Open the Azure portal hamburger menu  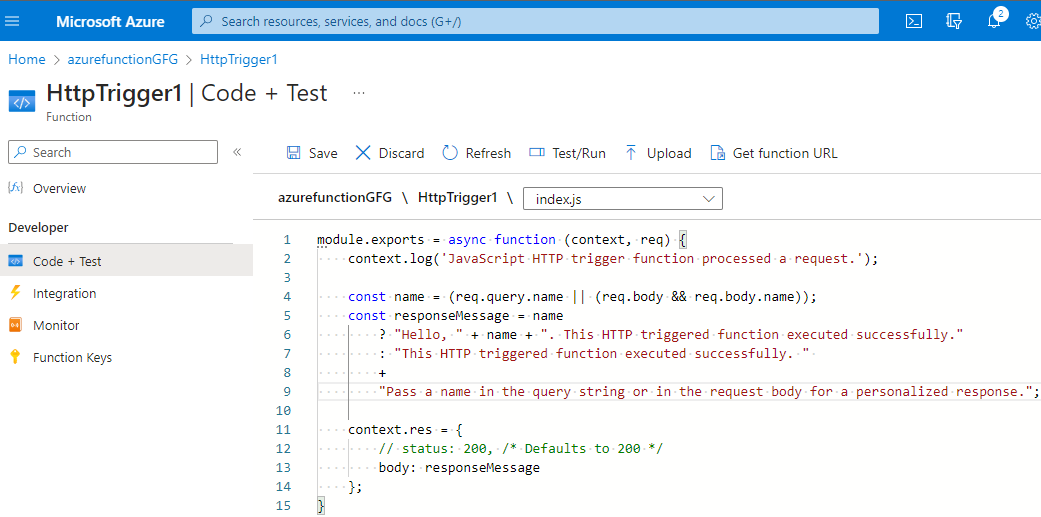click(x=12, y=21)
